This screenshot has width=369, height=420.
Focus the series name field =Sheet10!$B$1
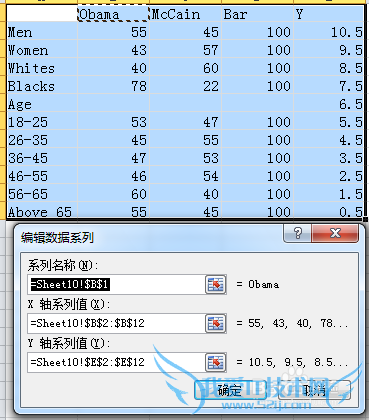[x=116, y=284]
